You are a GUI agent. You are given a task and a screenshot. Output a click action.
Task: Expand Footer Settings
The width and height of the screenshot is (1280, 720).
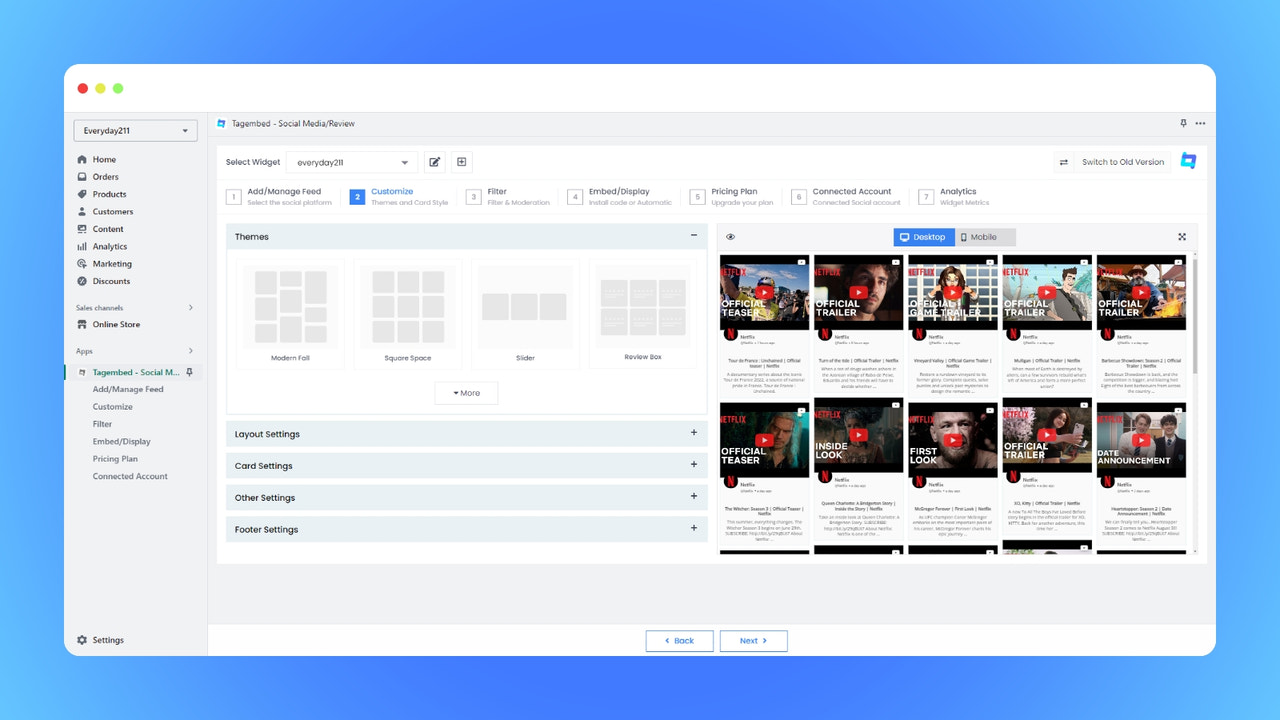pos(467,529)
